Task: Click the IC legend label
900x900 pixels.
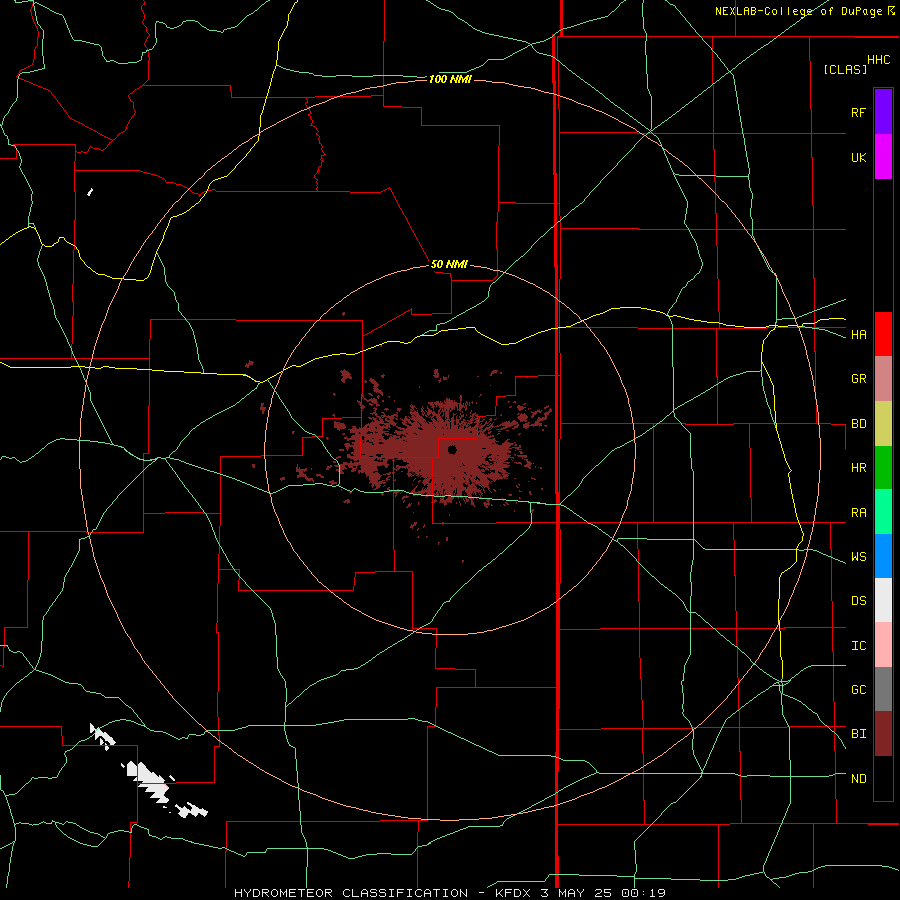Action: [x=858, y=646]
